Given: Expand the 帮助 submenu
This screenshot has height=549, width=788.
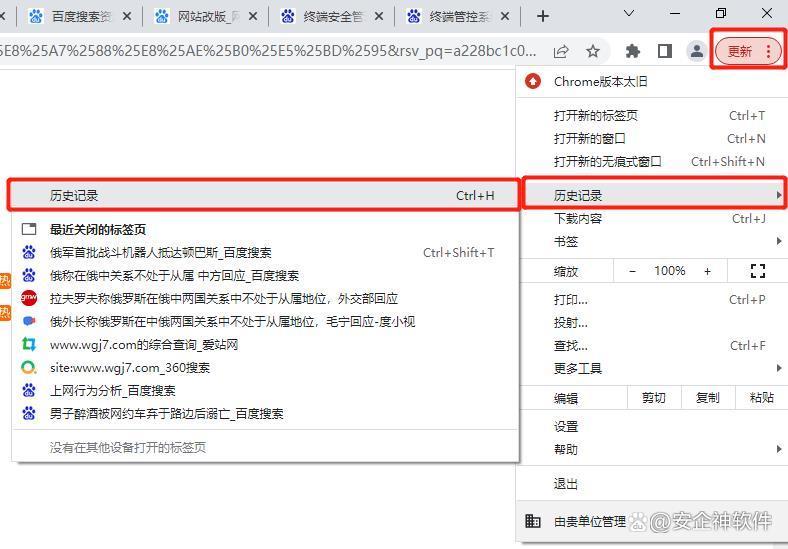Looking at the screenshot, I should pyautogui.click(x=652, y=449).
